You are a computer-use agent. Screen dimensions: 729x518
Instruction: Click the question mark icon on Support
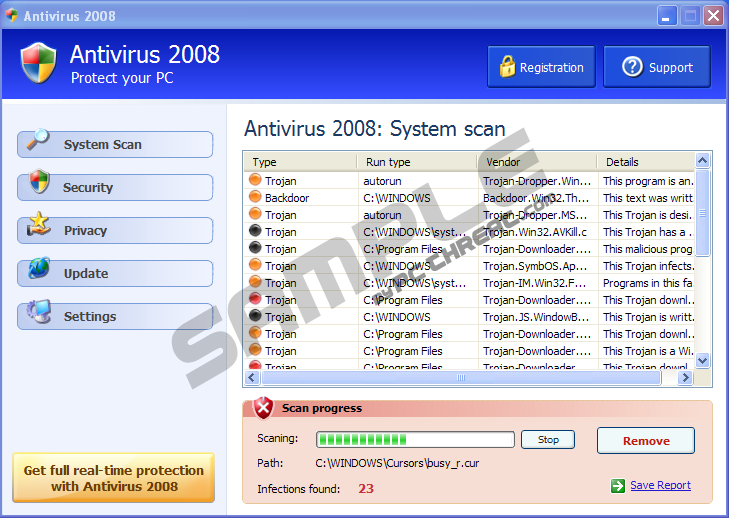coord(632,66)
